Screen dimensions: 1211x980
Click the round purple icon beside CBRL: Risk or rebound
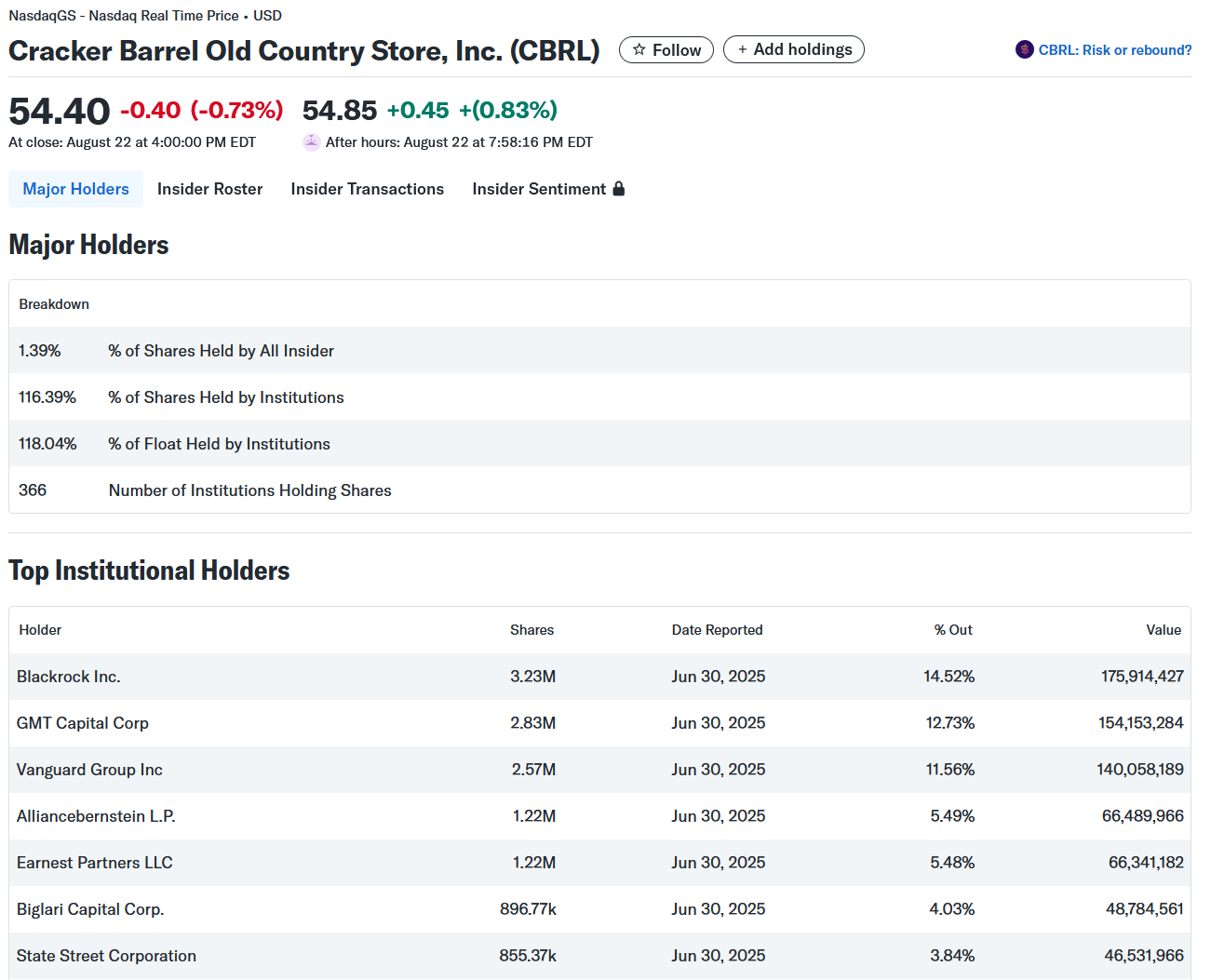click(x=1024, y=49)
